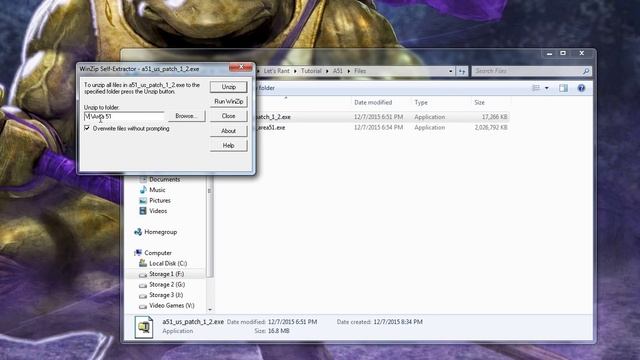Maximize the Explorer window

coord(563,53)
